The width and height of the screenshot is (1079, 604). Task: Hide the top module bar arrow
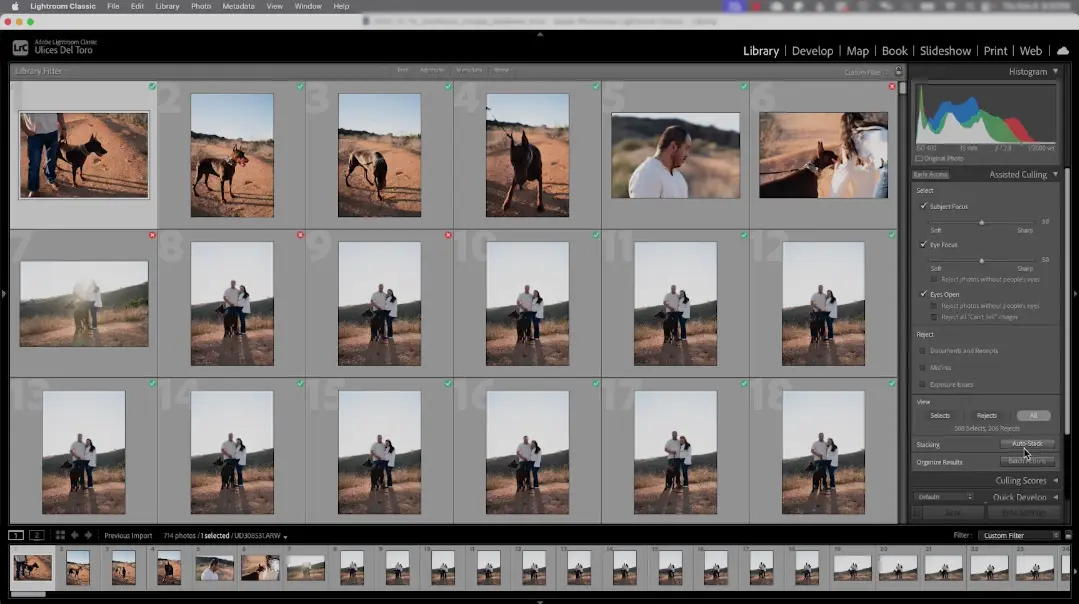[x=540, y=34]
